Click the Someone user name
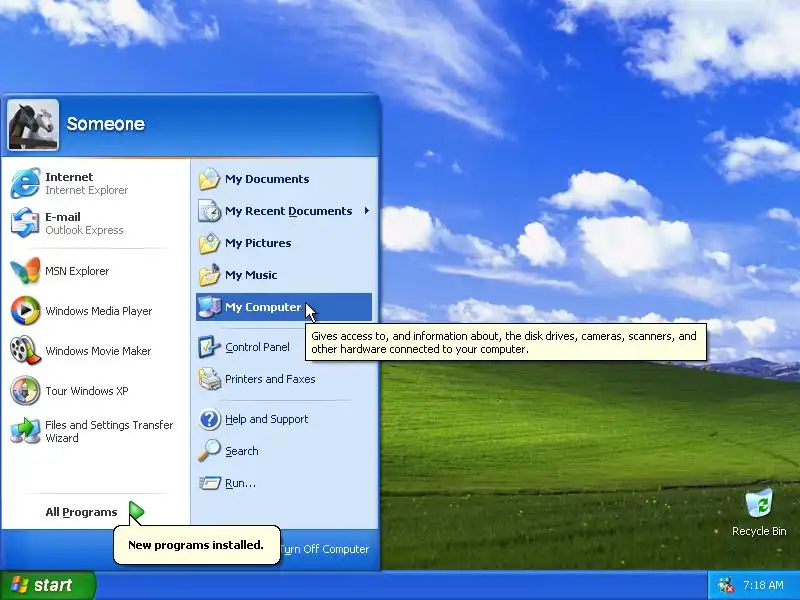The width and height of the screenshot is (800, 600). tap(106, 124)
